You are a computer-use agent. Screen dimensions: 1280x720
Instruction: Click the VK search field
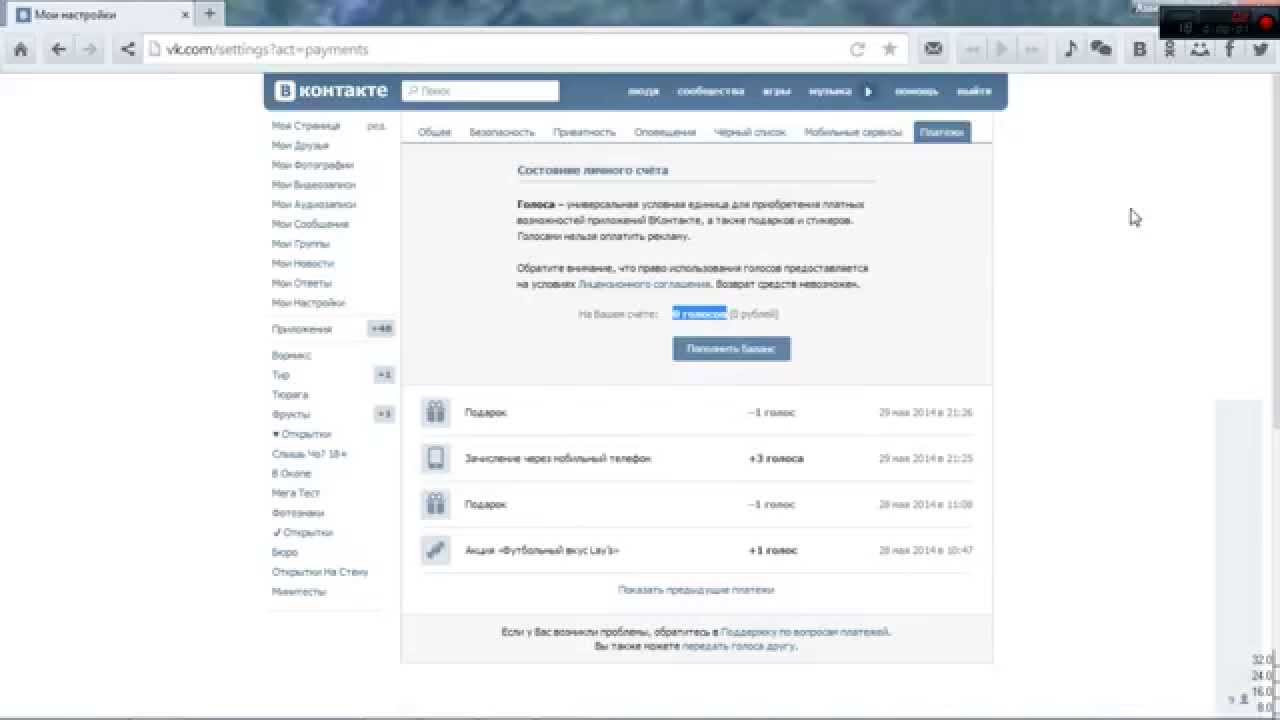pyautogui.click(x=480, y=91)
